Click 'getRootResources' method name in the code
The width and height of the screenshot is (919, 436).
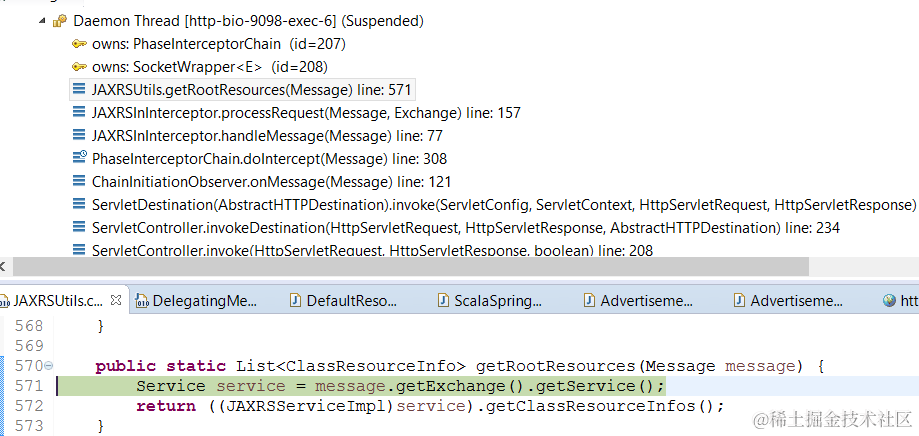[556, 366]
